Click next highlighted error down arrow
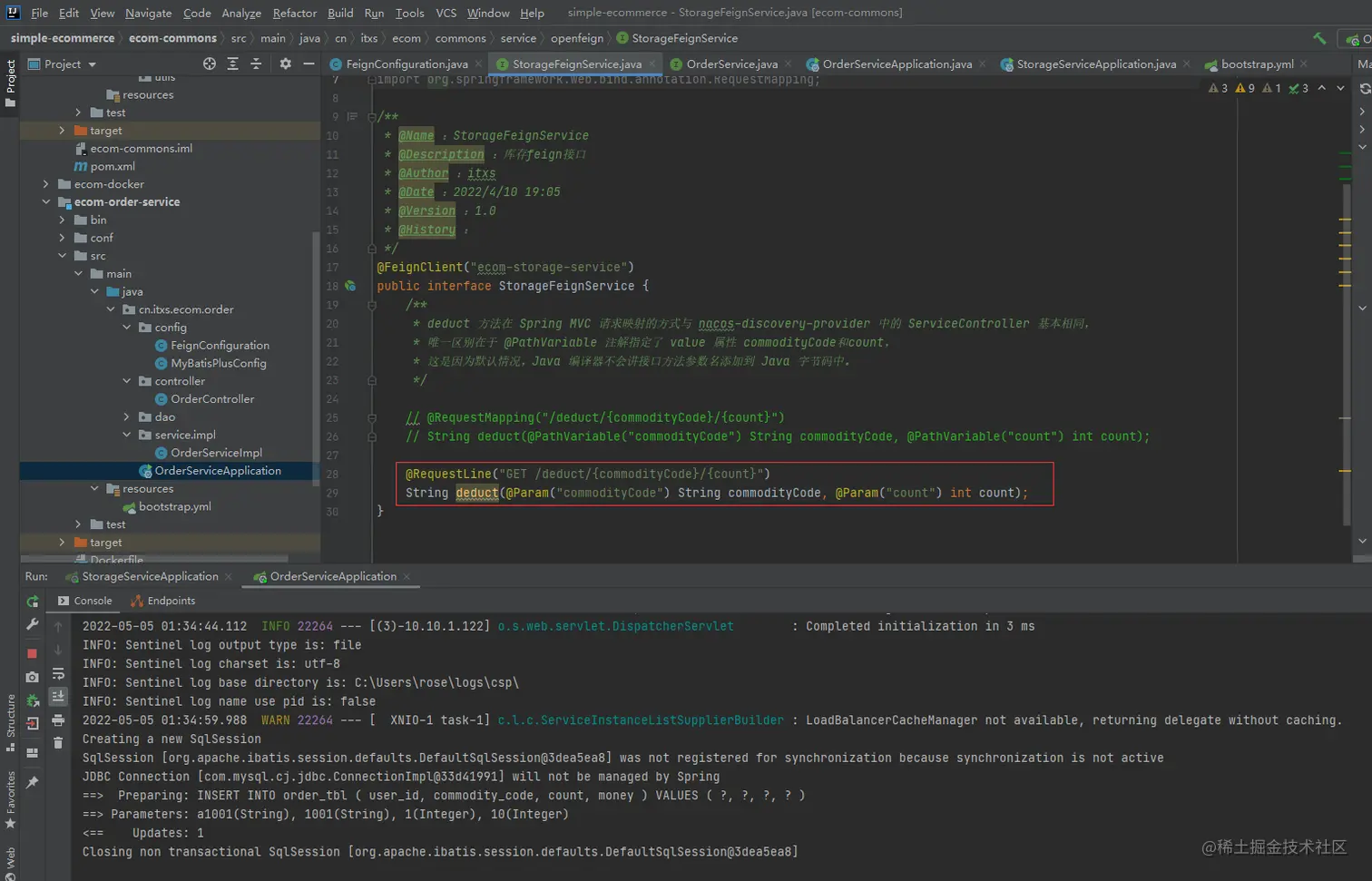This screenshot has width=1372, height=881. (1340, 88)
